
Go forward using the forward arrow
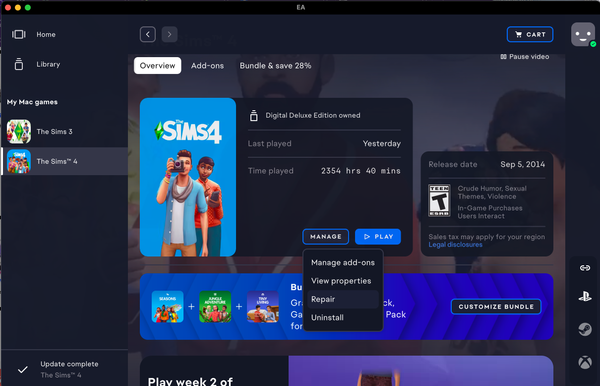pos(170,34)
